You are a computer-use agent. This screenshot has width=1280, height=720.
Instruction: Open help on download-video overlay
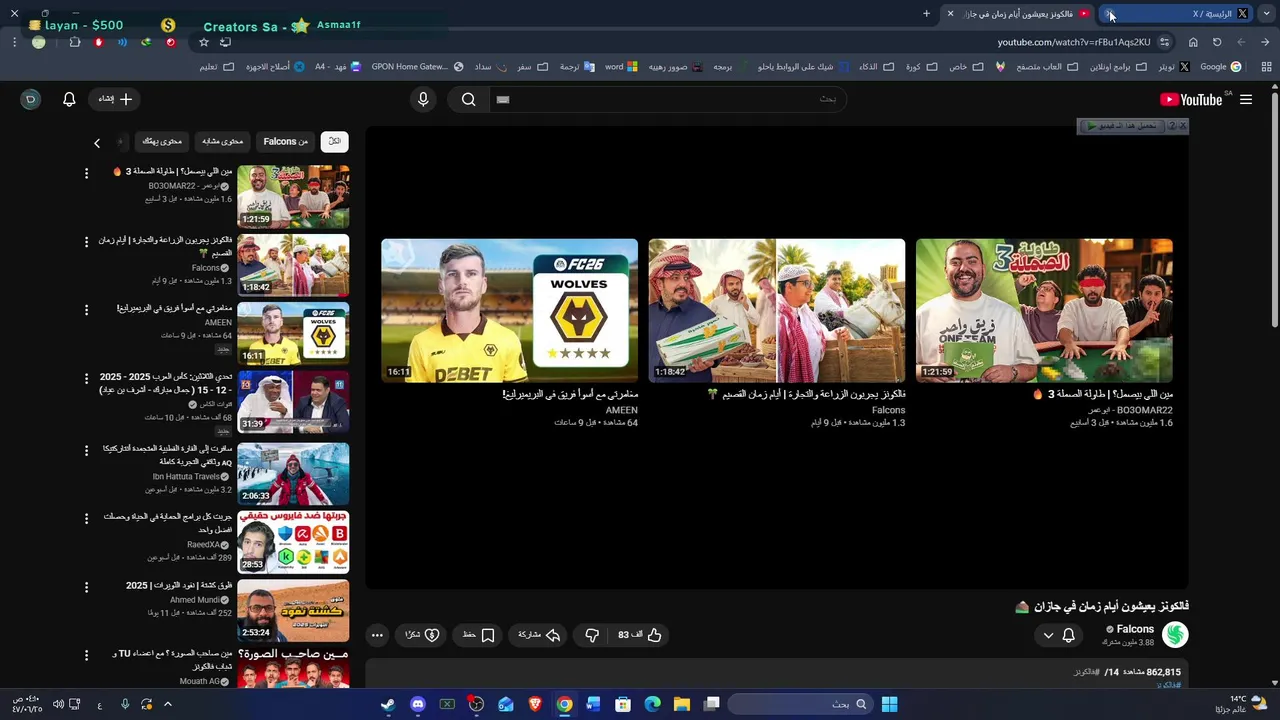[1171, 126]
